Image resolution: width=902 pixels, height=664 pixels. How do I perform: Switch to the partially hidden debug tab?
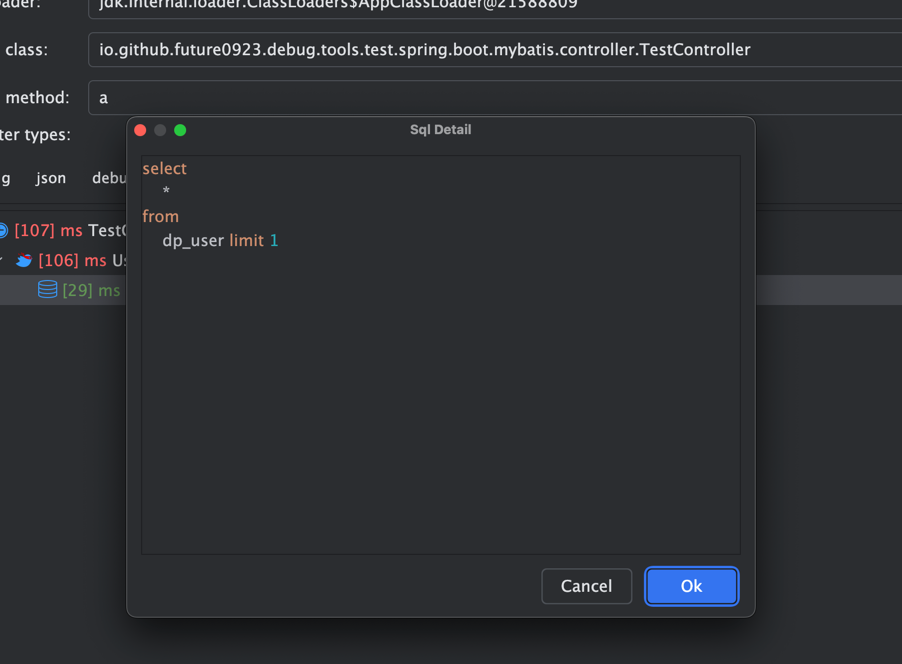tap(108, 178)
